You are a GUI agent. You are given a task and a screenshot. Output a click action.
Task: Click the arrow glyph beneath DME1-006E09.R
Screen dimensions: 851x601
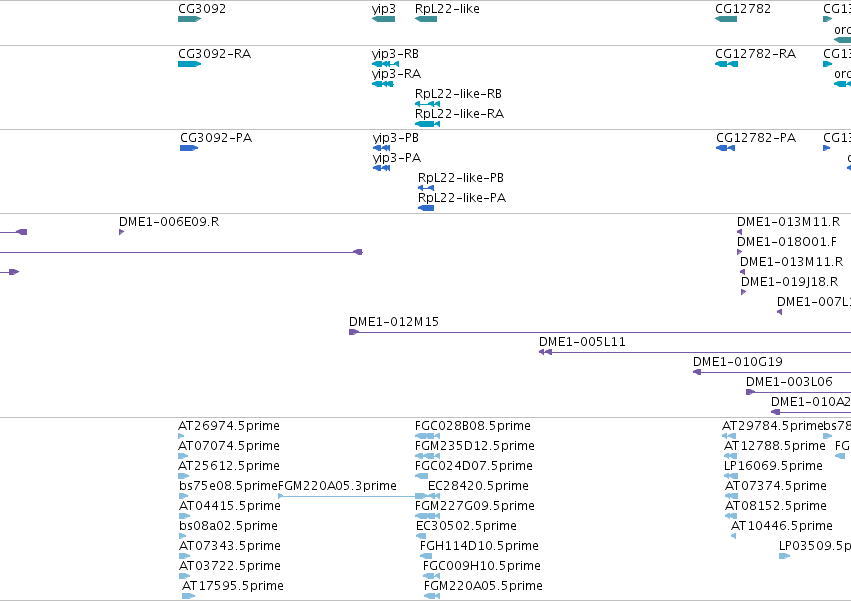pyautogui.click(x=122, y=232)
